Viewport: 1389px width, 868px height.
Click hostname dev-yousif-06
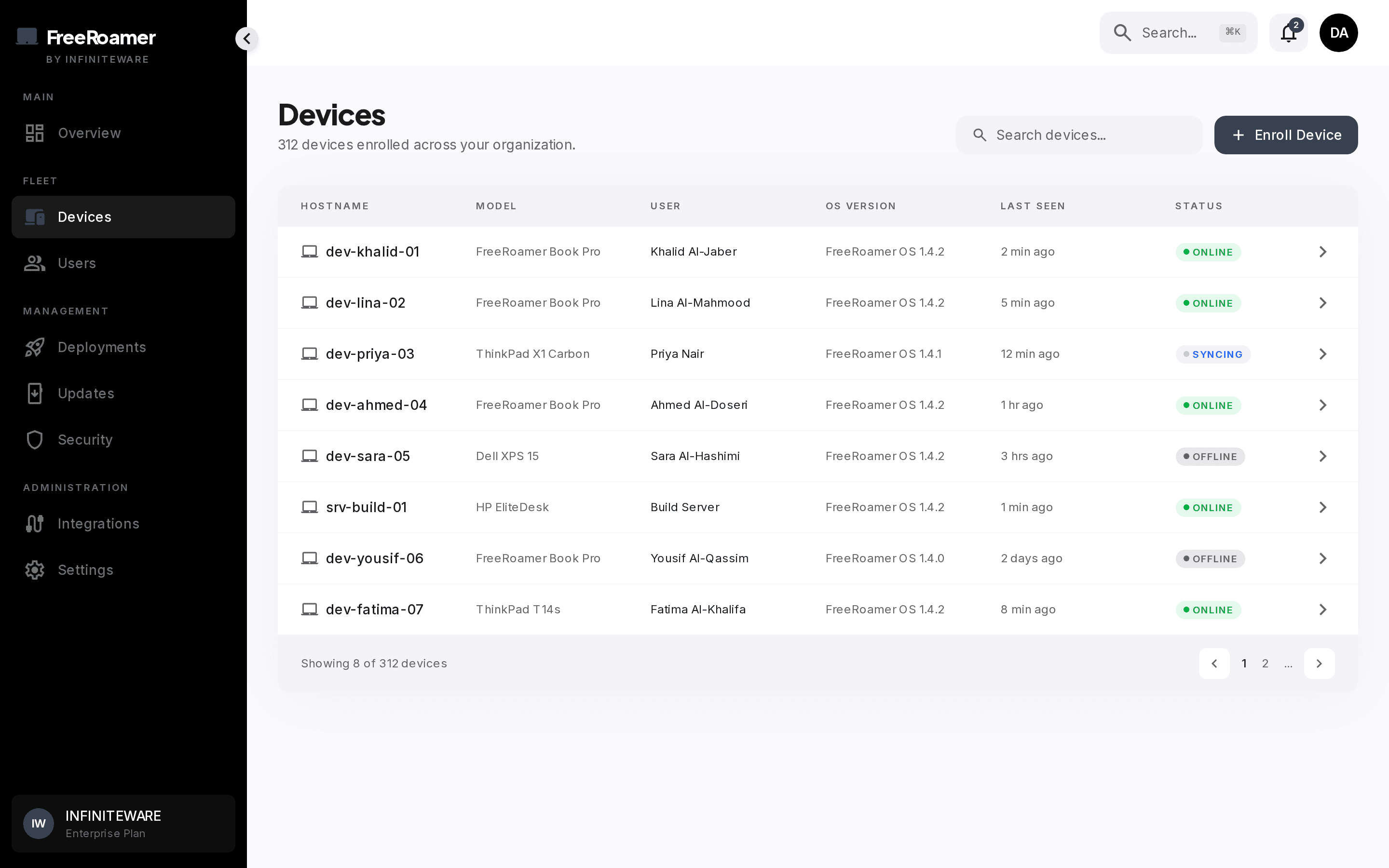click(x=374, y=558)
